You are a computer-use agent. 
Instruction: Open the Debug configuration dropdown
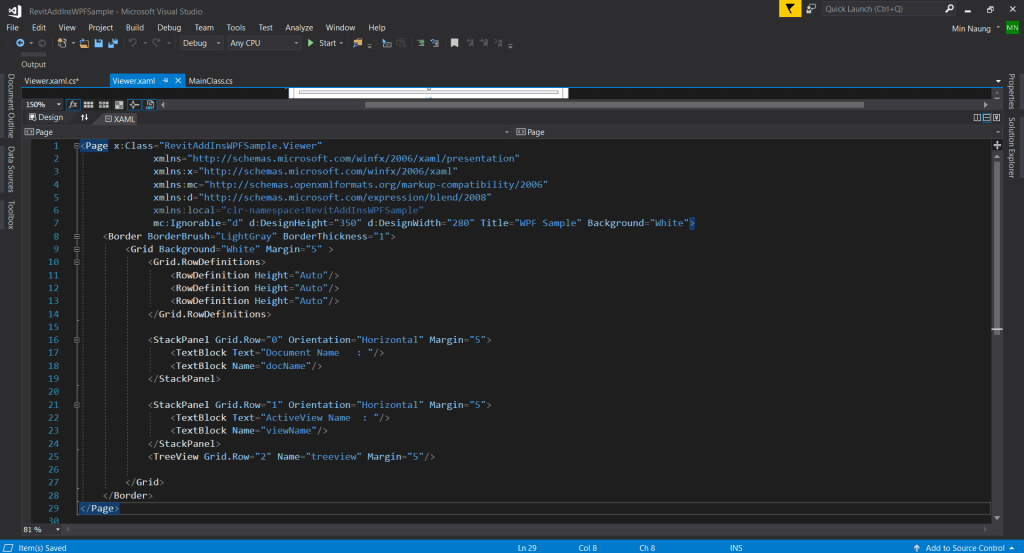[200, 43]
